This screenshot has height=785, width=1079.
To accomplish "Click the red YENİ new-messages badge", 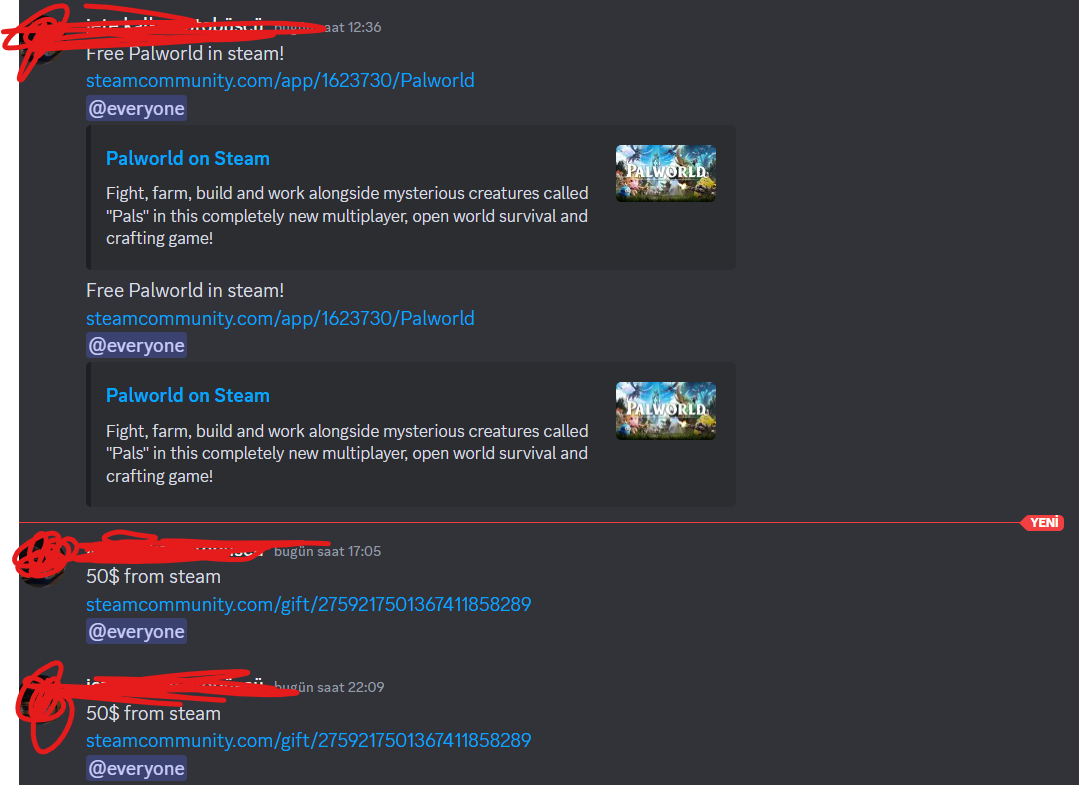I will [1043, 523].
